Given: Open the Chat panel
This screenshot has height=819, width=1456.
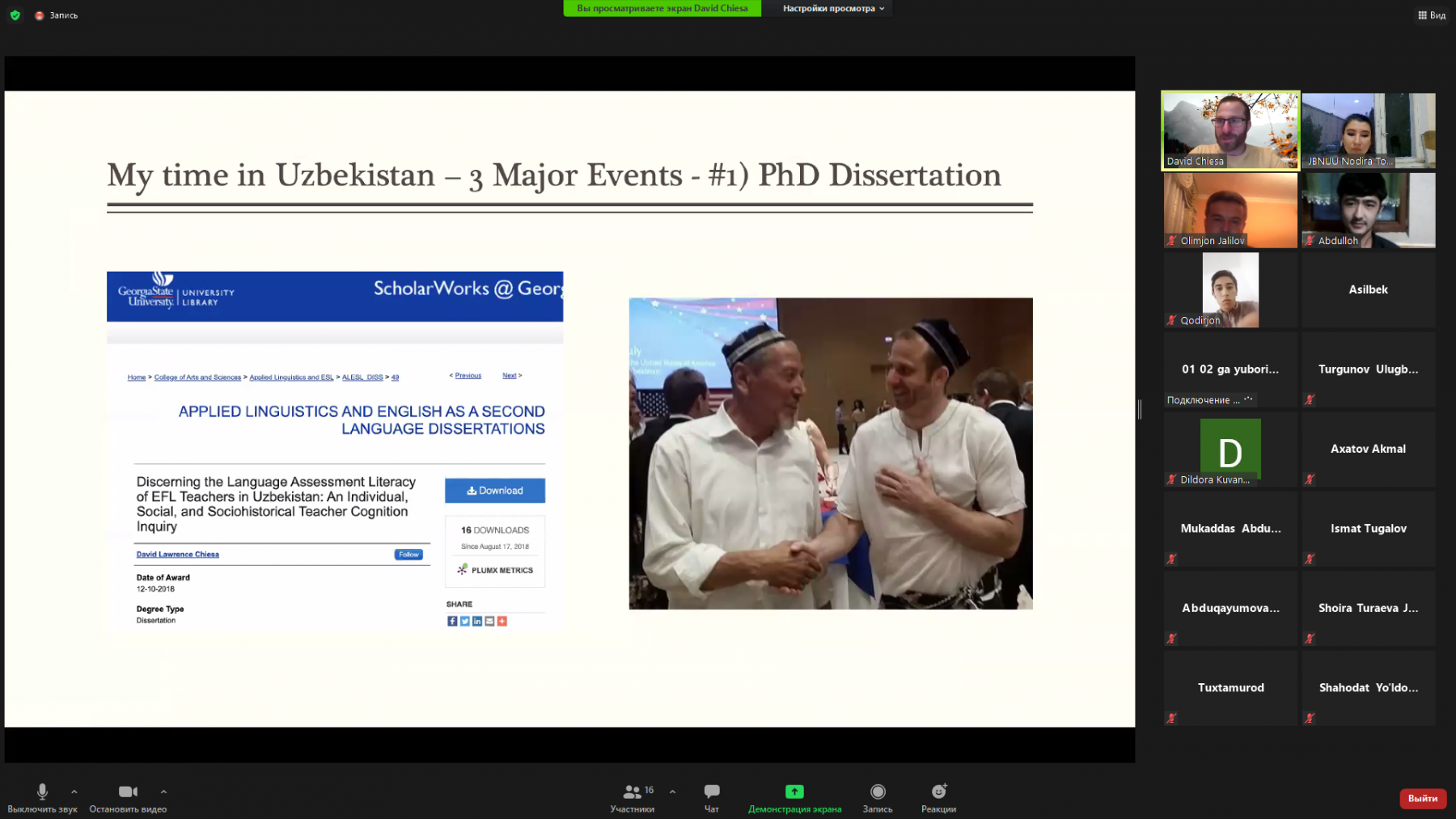Looking at the screenshot, I should (711, 796).
